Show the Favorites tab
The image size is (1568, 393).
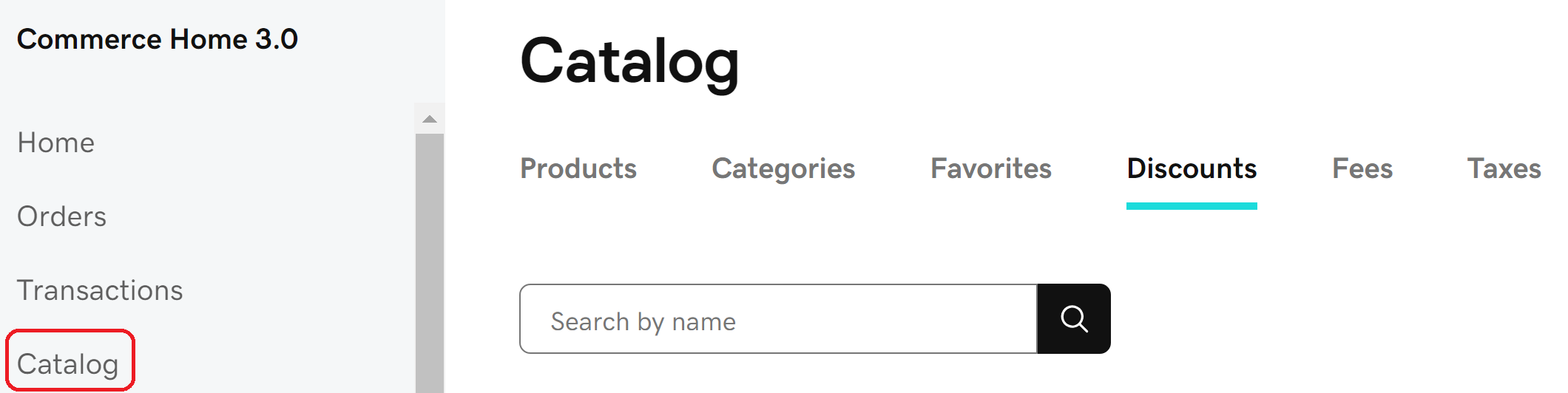(x=991, y=169)
